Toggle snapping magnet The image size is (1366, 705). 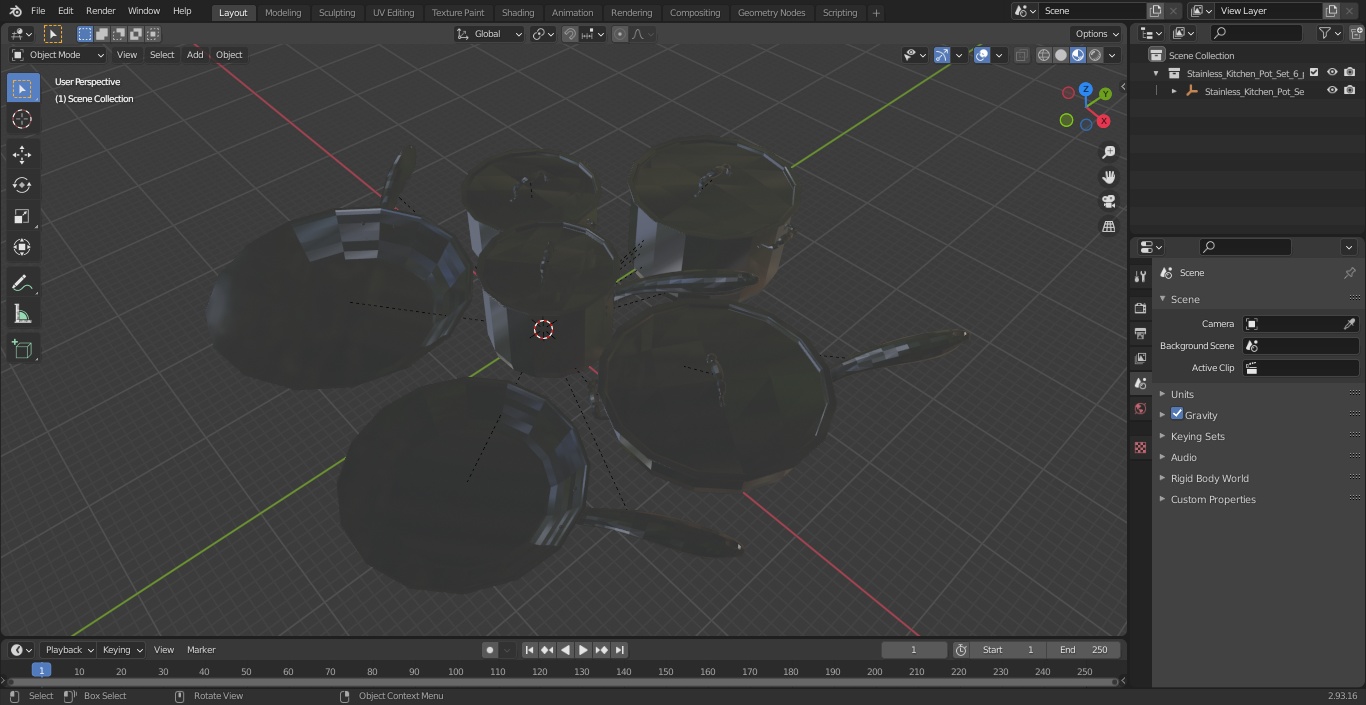(570, 34)
